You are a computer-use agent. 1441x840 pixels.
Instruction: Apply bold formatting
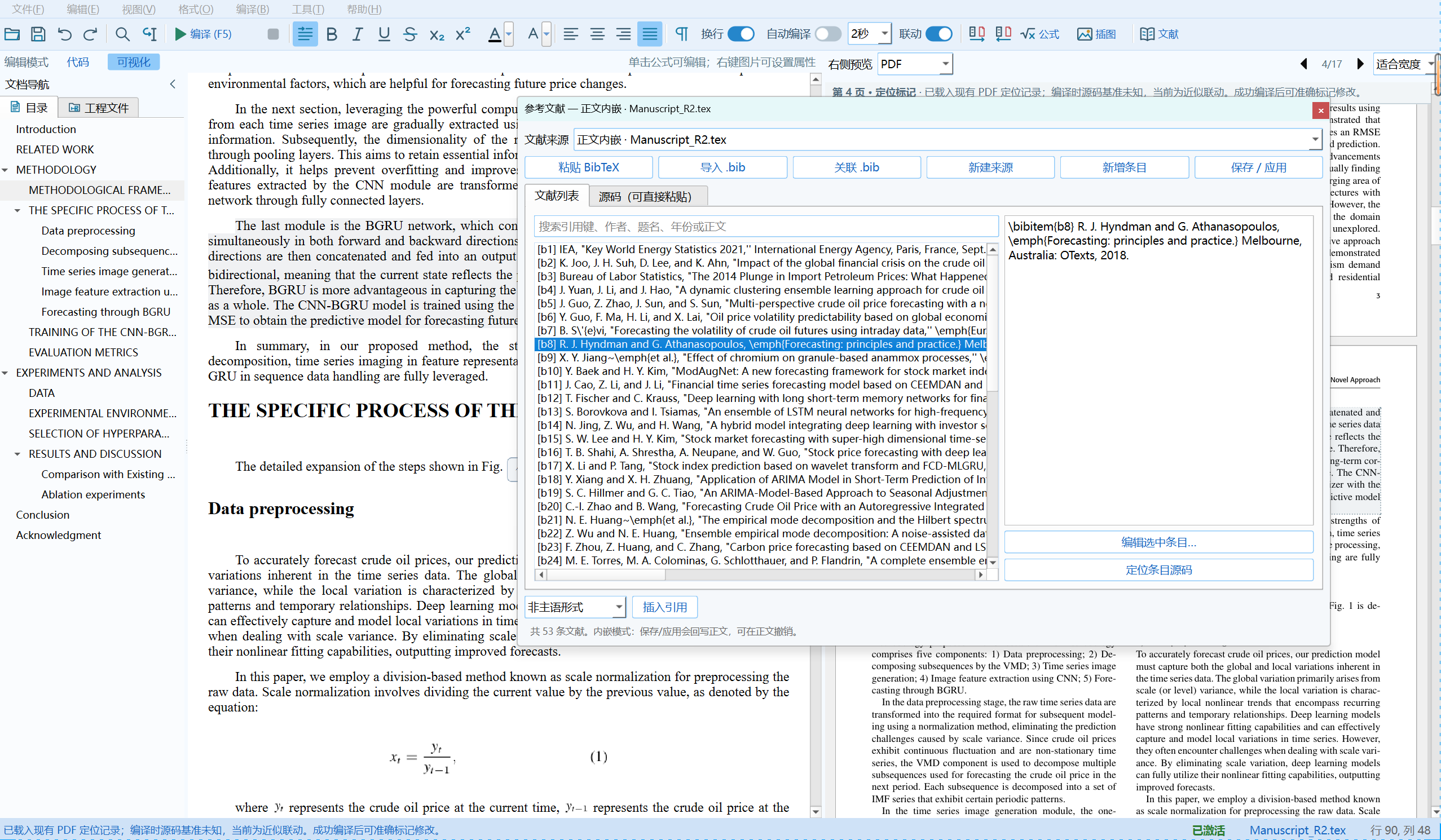(x=332, y=34)
